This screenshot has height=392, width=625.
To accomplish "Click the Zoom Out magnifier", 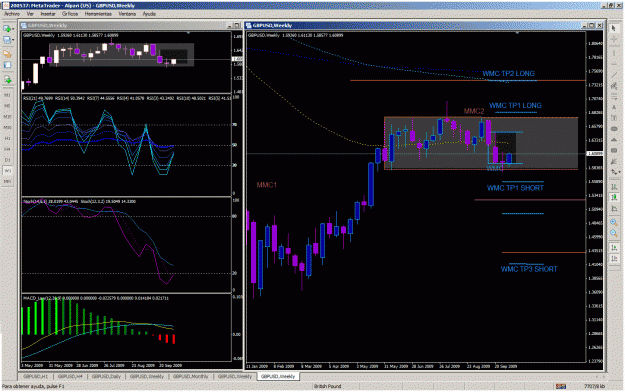I will [614, 233].
